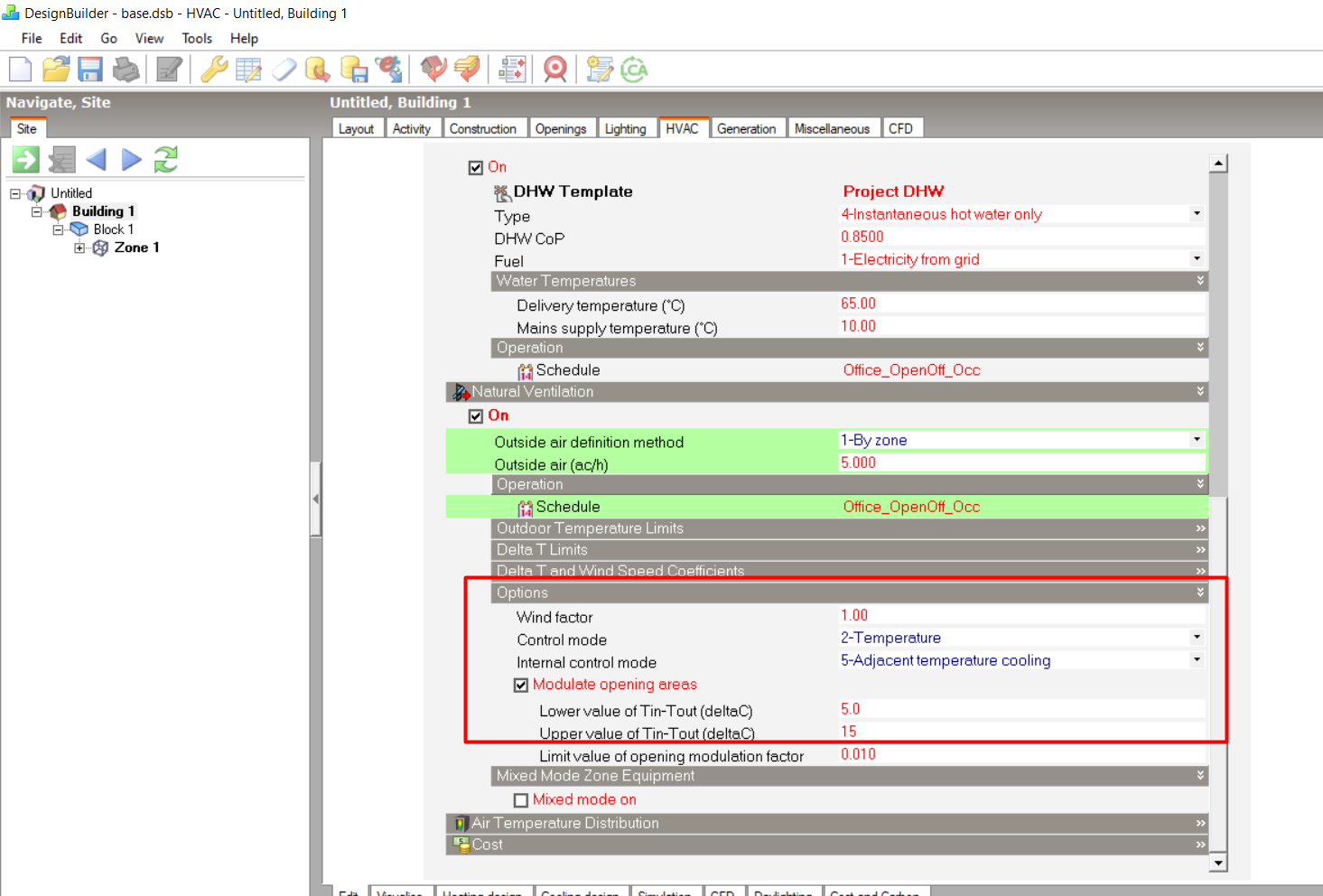
Task: Enable the Mixed mode on checkbox
Action: [521, 800]
